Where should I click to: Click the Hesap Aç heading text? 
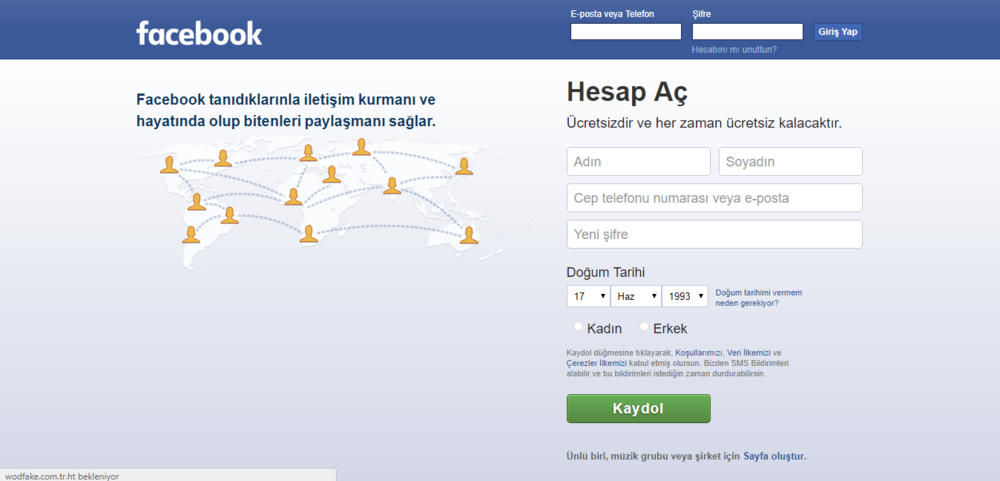click(628, 94)
